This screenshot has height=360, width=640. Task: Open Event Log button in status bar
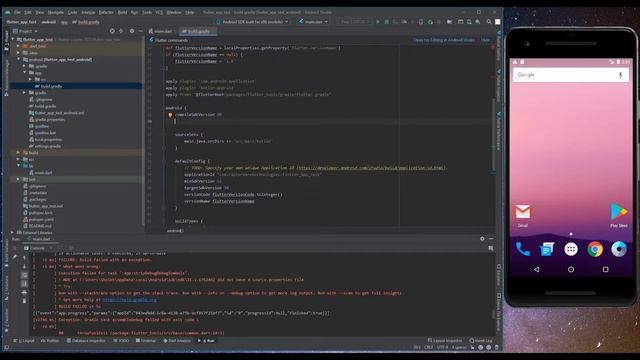pos(481,340)
